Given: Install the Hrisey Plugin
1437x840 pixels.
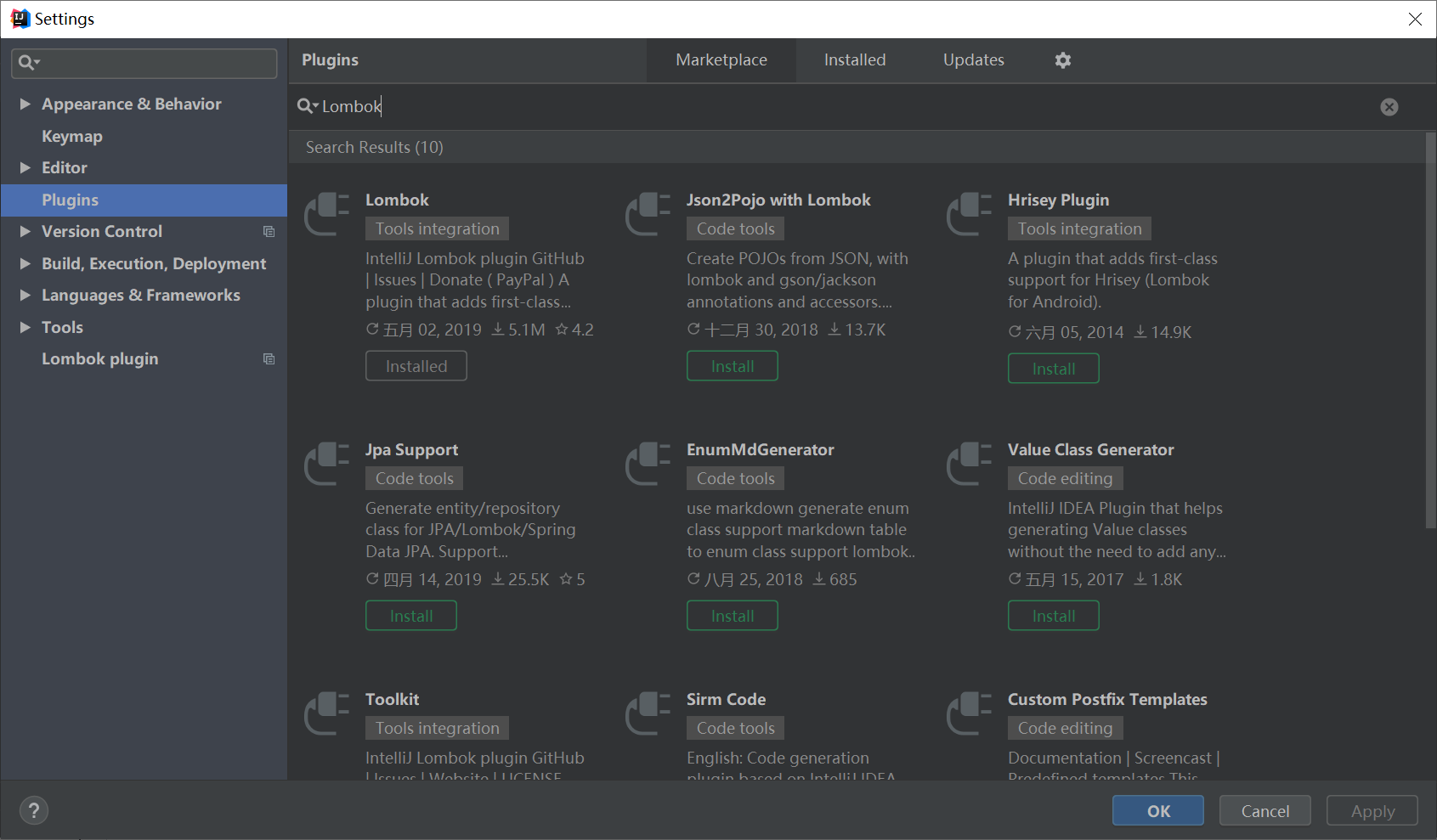Looking at the screenshot, I should pos(1054,369).
